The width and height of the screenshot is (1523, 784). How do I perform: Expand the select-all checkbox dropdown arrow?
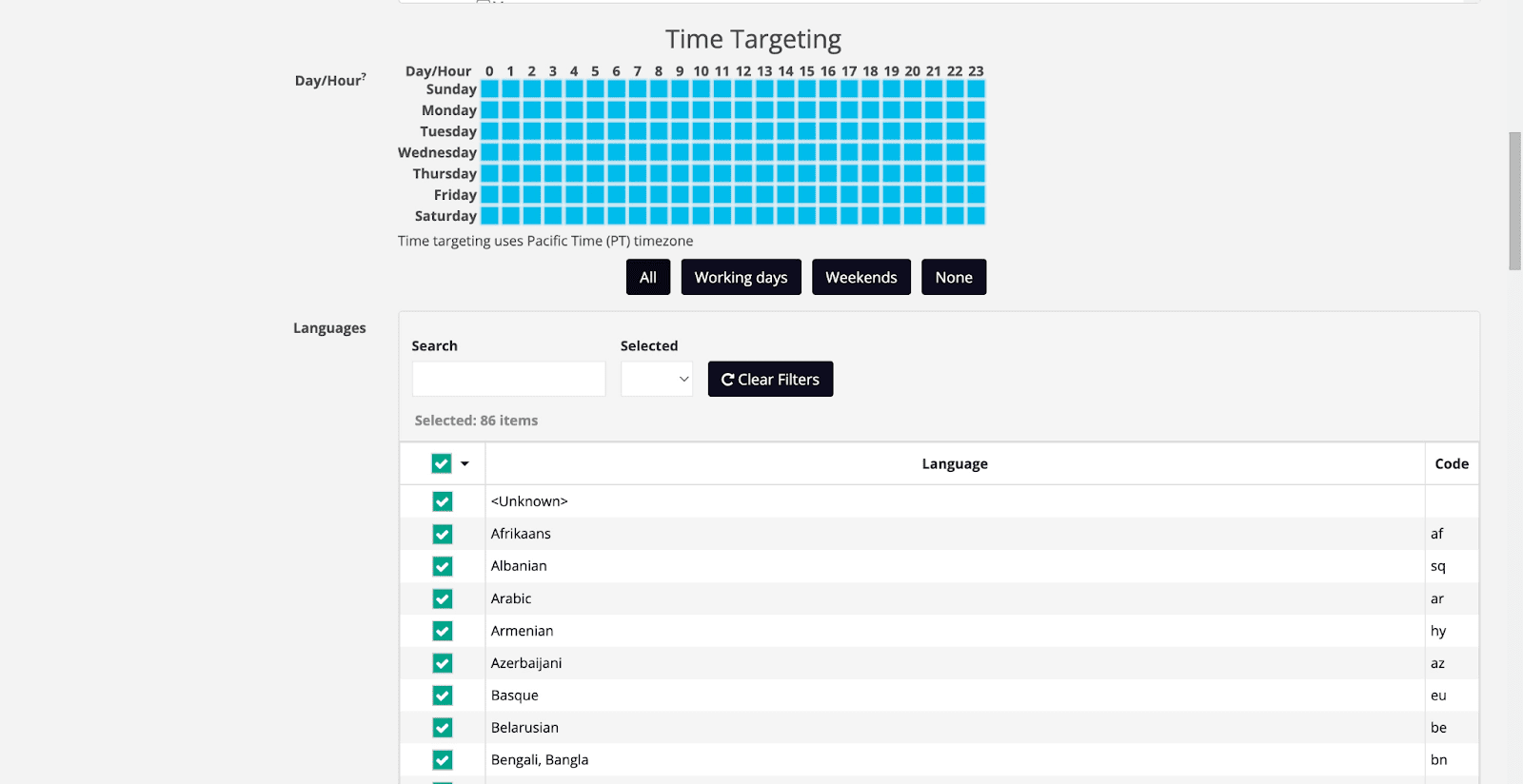click(465, 464)
